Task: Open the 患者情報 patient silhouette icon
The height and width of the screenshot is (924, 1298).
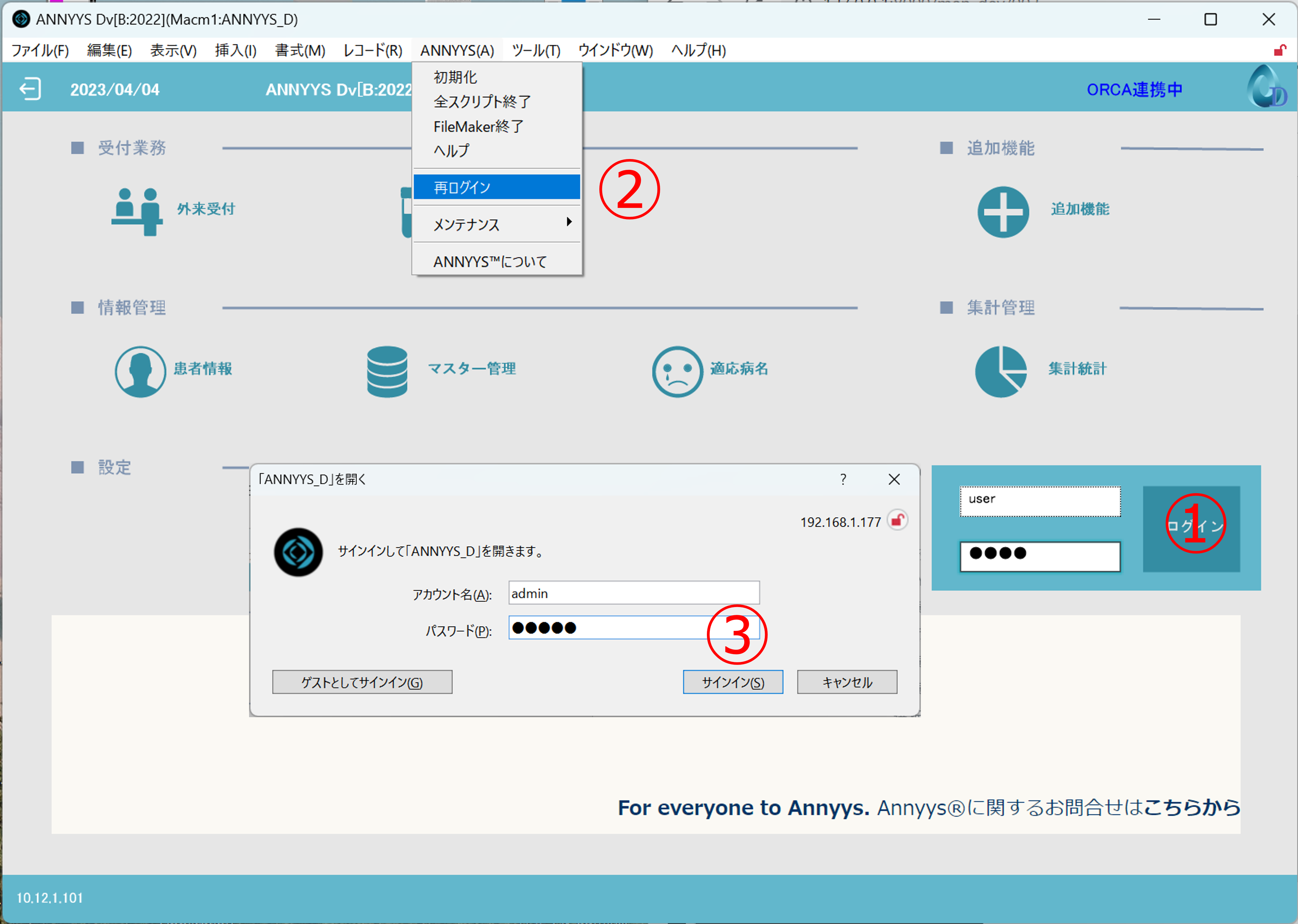Action: coord(140,371)
